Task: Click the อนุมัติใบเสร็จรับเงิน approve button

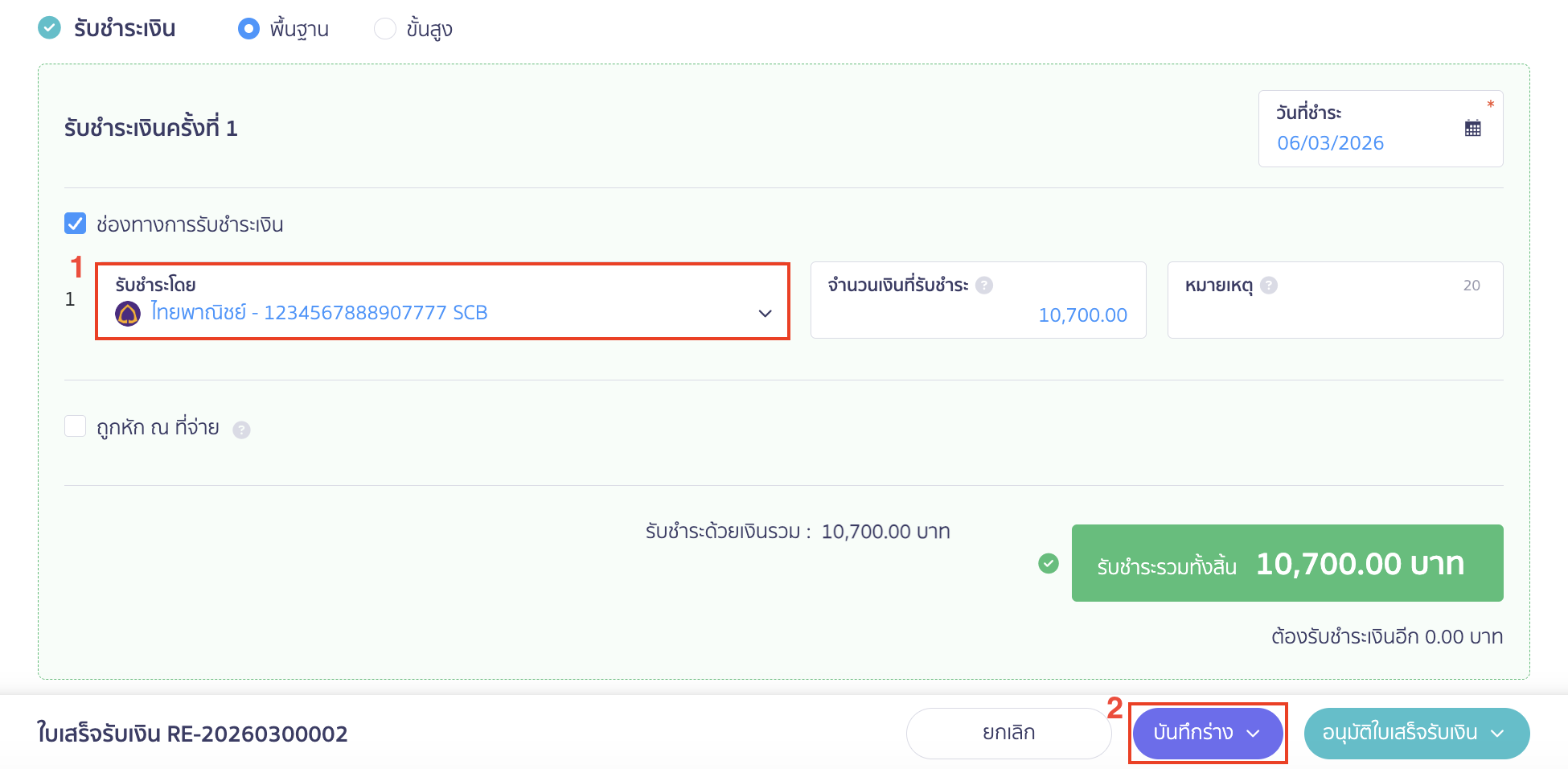Action: pos(1399,733)
